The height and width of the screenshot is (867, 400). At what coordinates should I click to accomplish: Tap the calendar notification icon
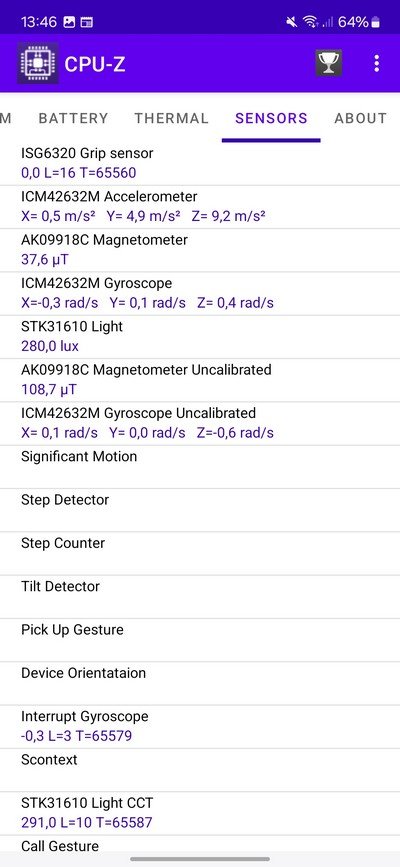tap(87, 22)
